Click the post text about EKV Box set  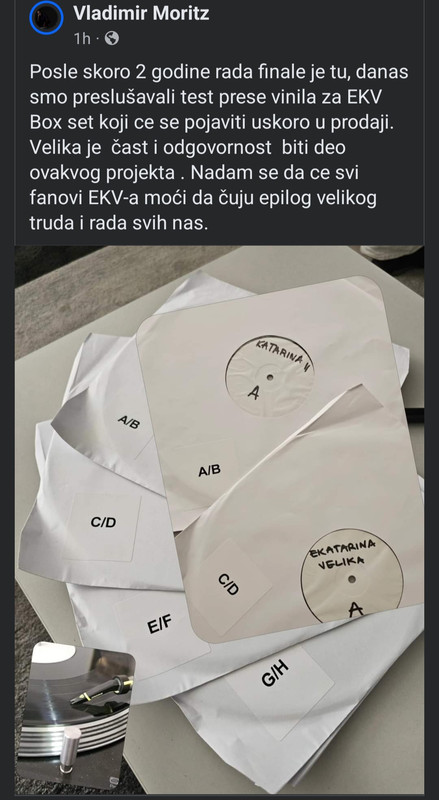pyautogui.click(x=219, y=148)
